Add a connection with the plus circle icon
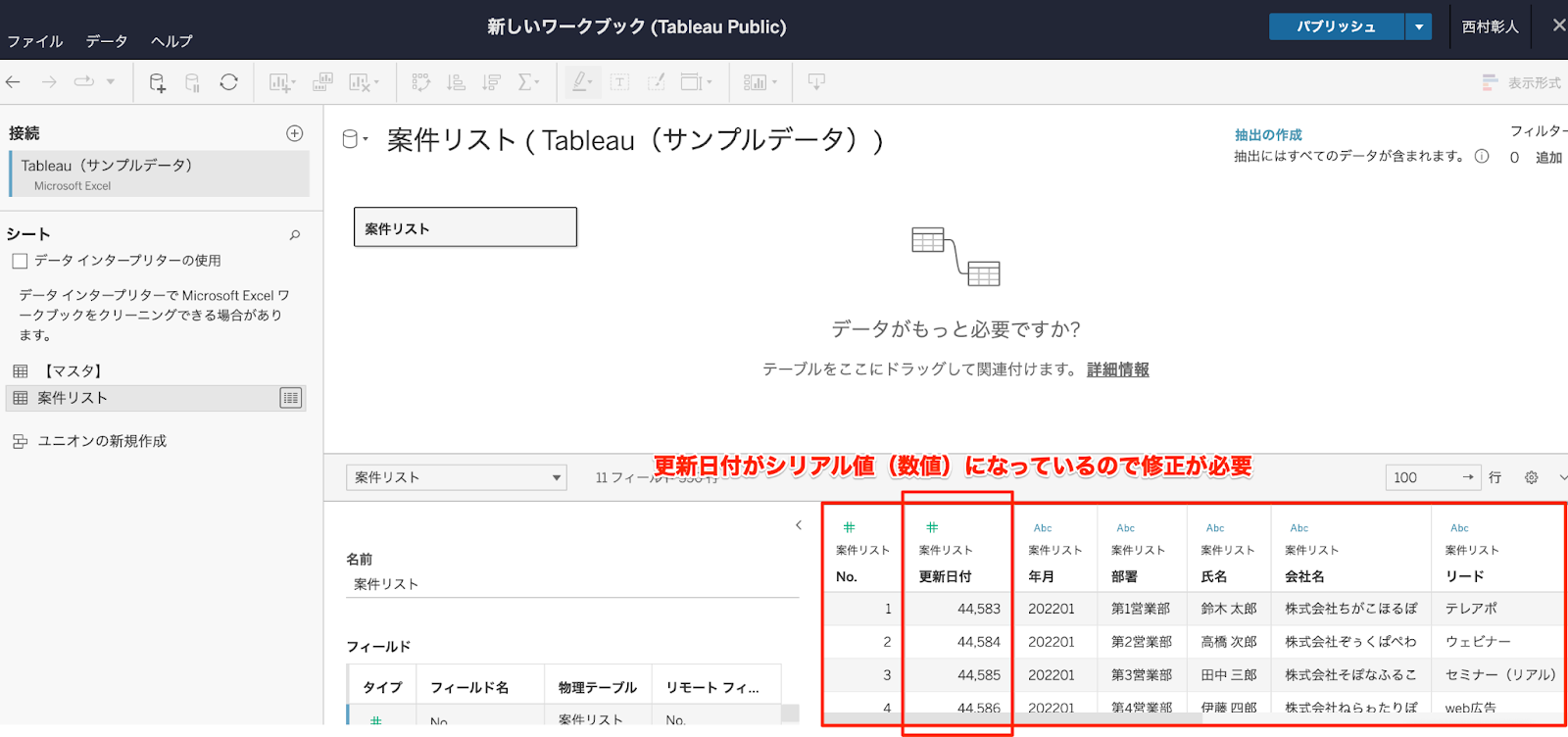This screenshot has width=1568, height=737. coord(295,133)
